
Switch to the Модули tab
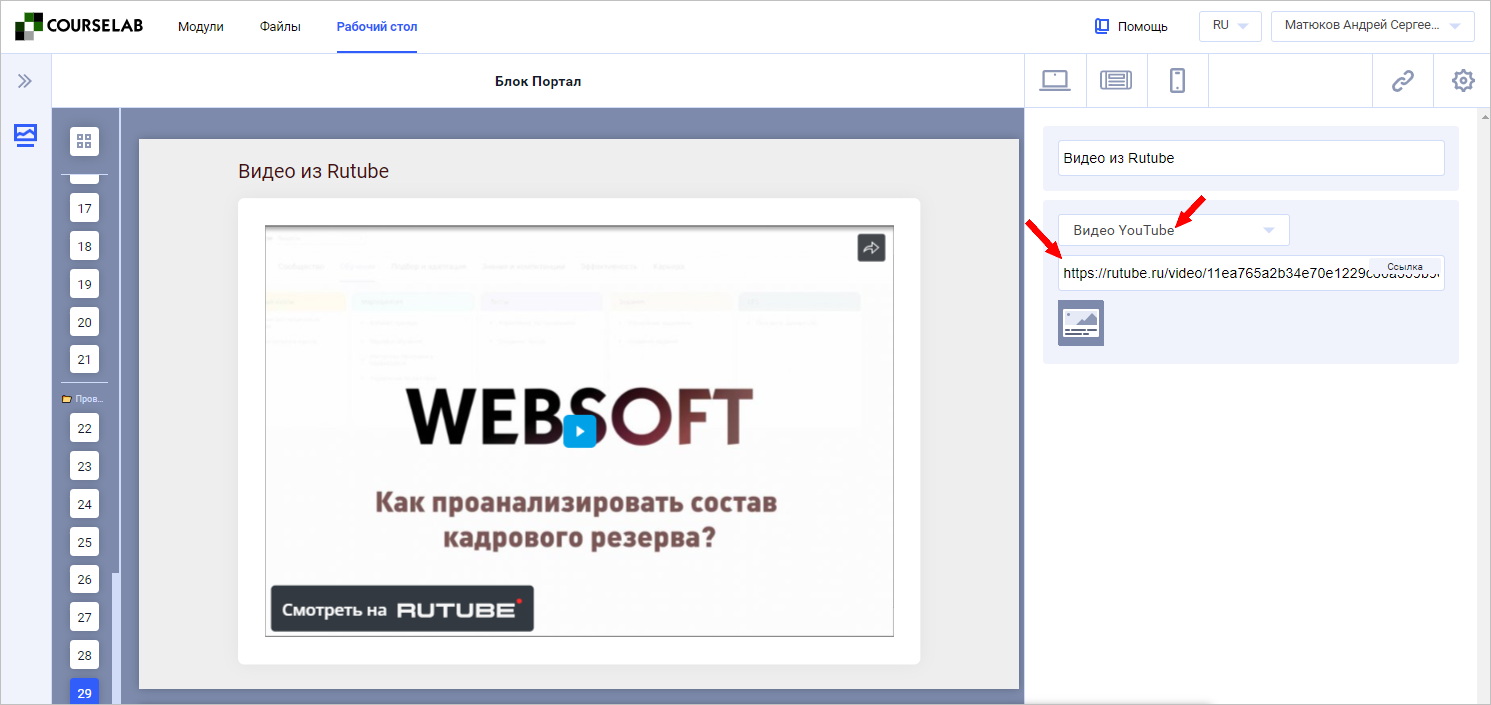tap(200, 27)
